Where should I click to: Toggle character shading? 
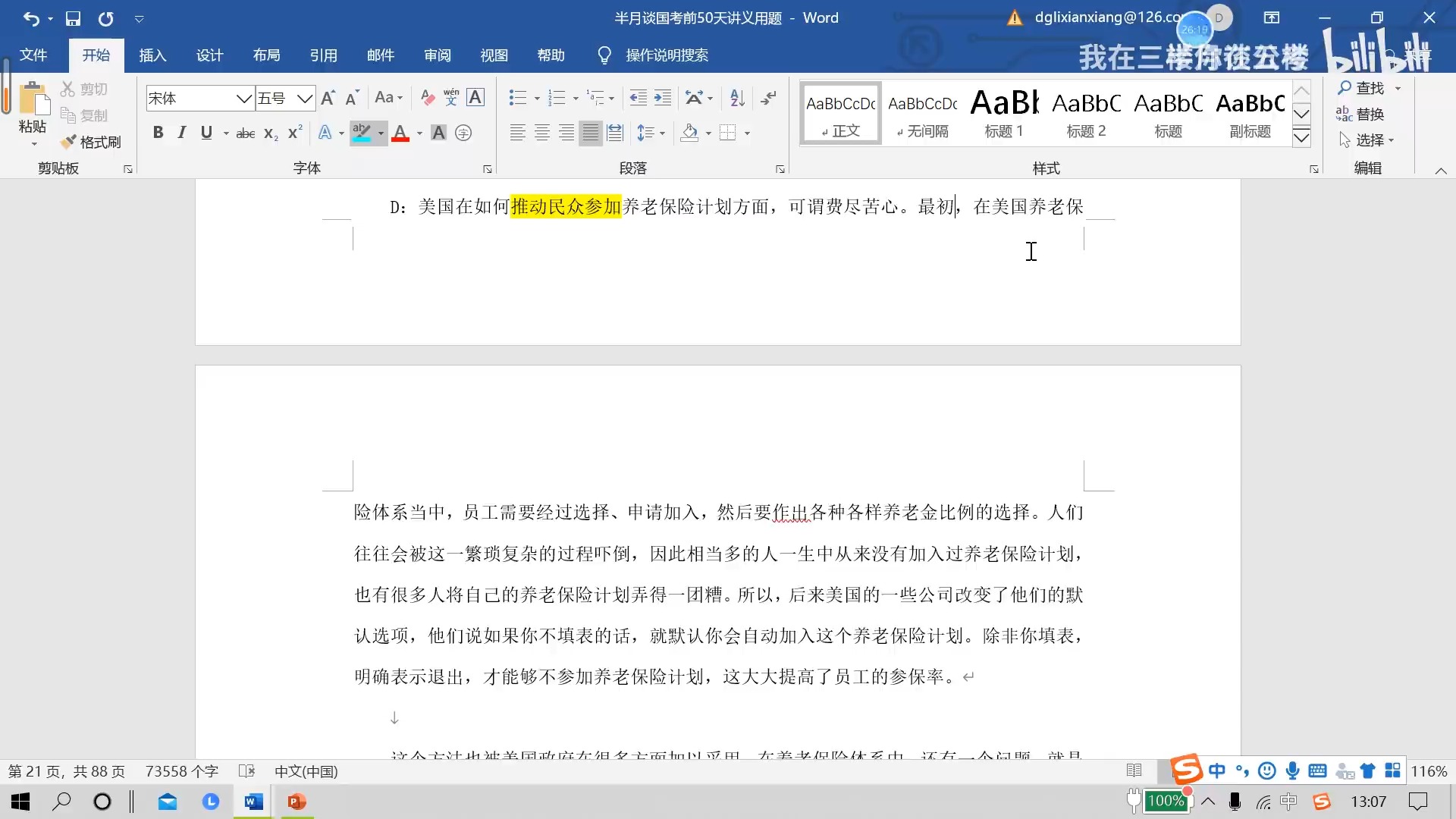pyautogui.click(x=438, y=133)
